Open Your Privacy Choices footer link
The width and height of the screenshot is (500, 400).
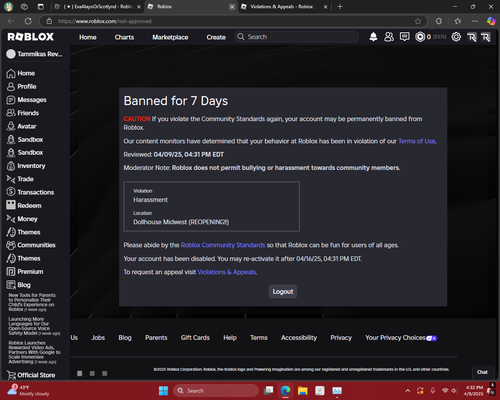click(401, 338)
